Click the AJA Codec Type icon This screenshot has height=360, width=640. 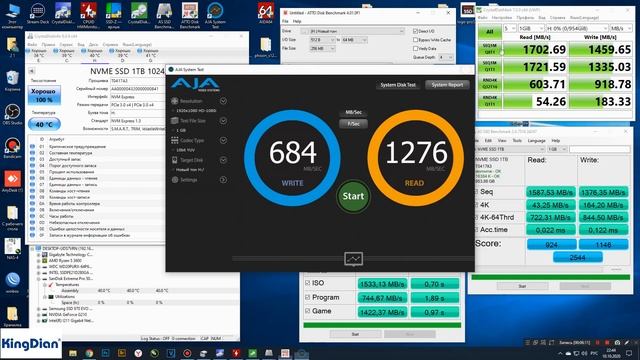click(x=175, y=140)
